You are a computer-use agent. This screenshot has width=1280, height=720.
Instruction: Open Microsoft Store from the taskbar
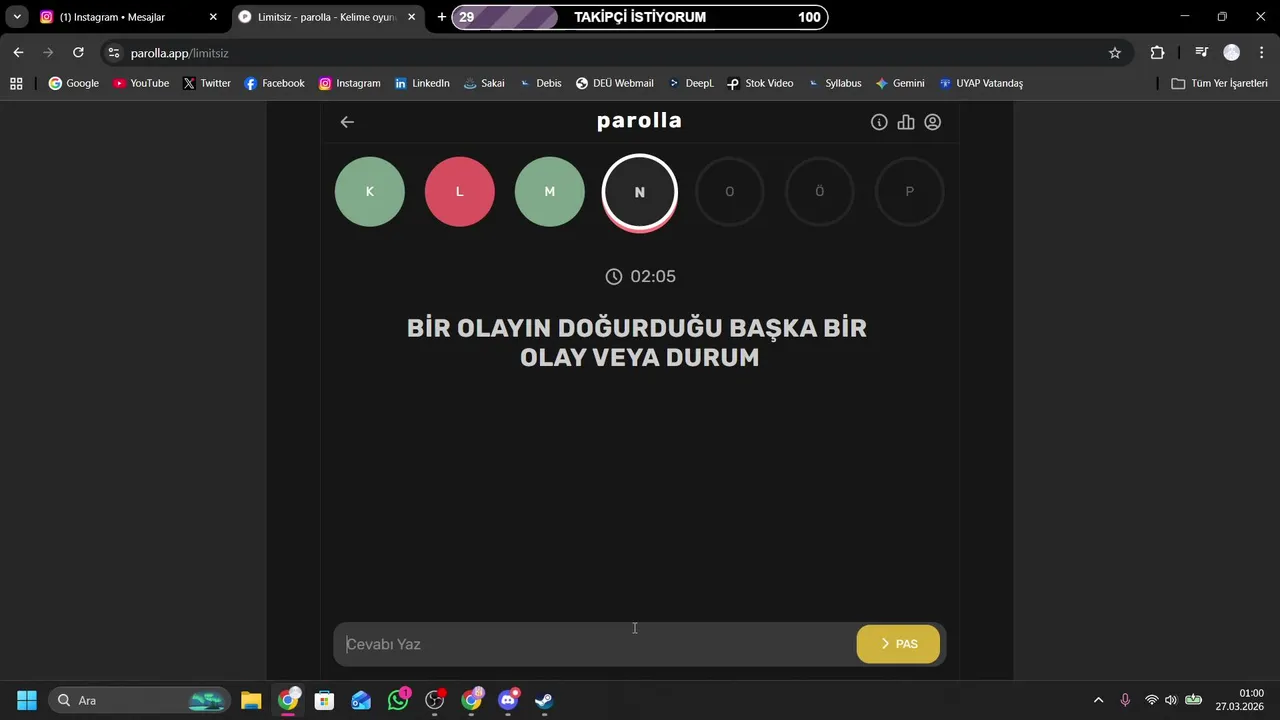pyautogui.click(x=324, y=700)
